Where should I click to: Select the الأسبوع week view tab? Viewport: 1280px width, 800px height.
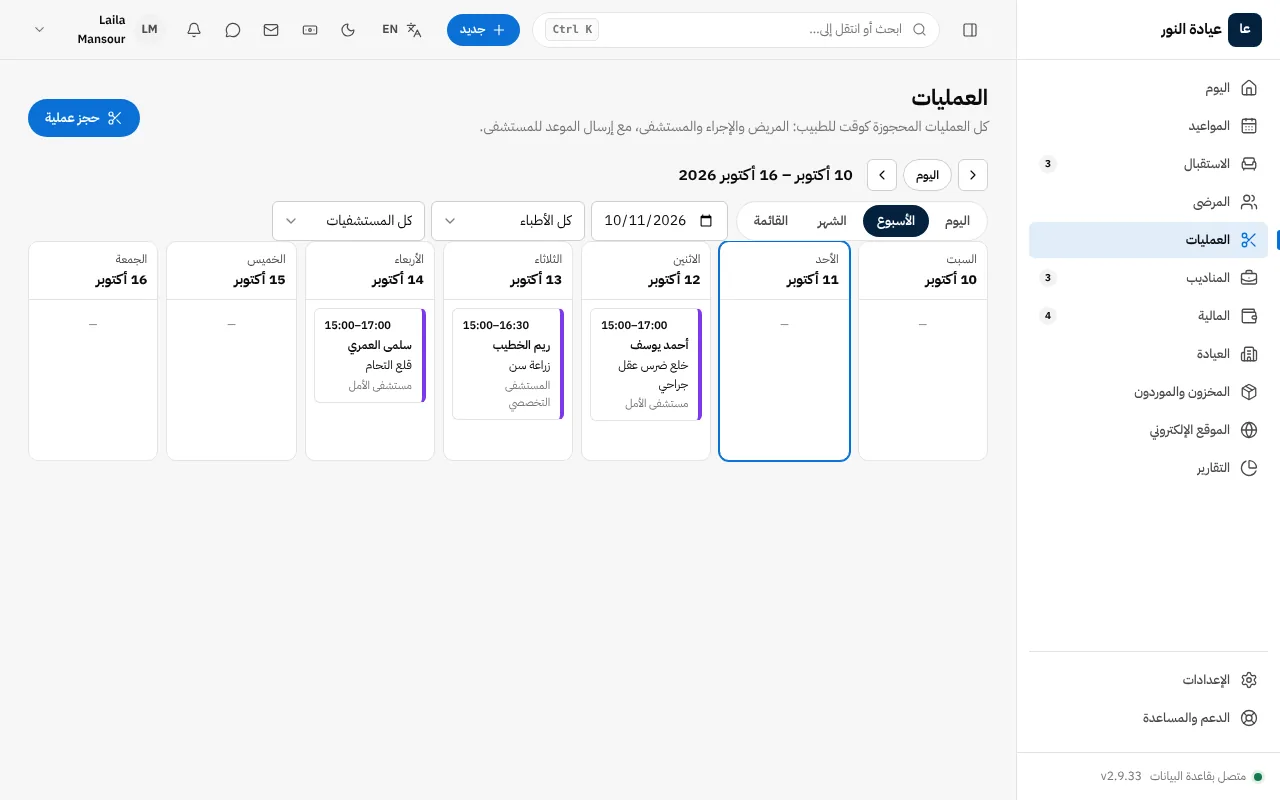click(x=896, y=221)
